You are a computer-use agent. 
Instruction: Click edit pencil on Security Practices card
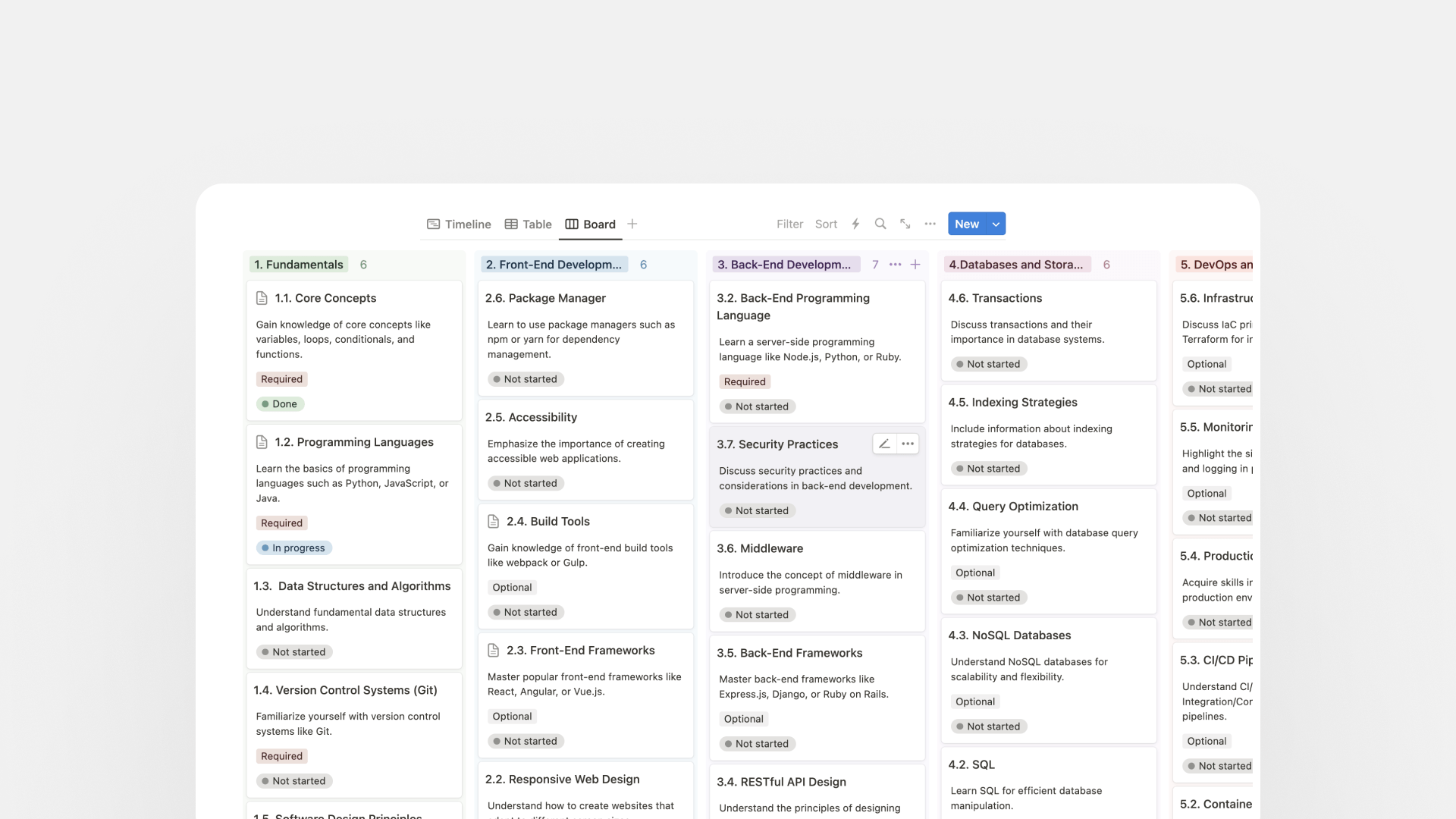(x=884, y=444)
